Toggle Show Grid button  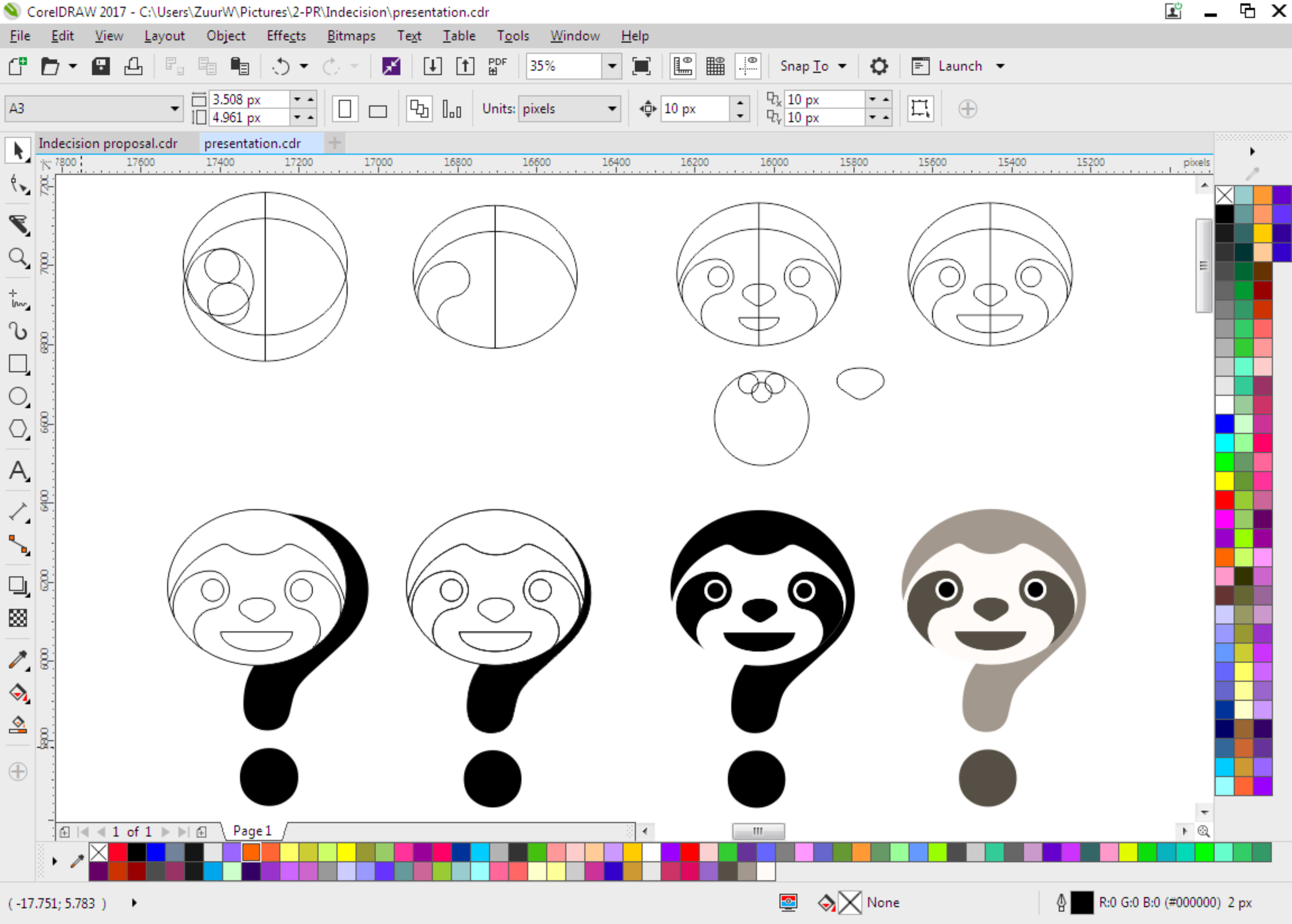pos(715,66)
